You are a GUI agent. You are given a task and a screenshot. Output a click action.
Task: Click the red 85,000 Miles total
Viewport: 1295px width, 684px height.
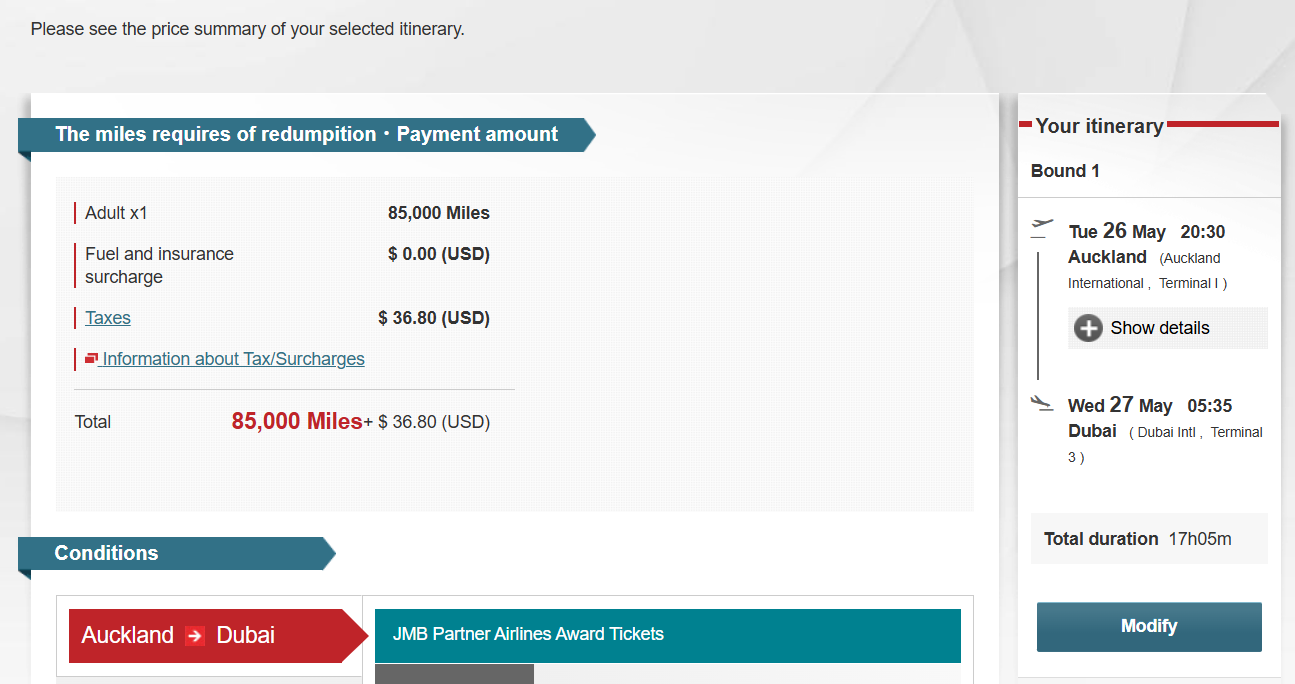pyautogui.click(x=297, y=422)
